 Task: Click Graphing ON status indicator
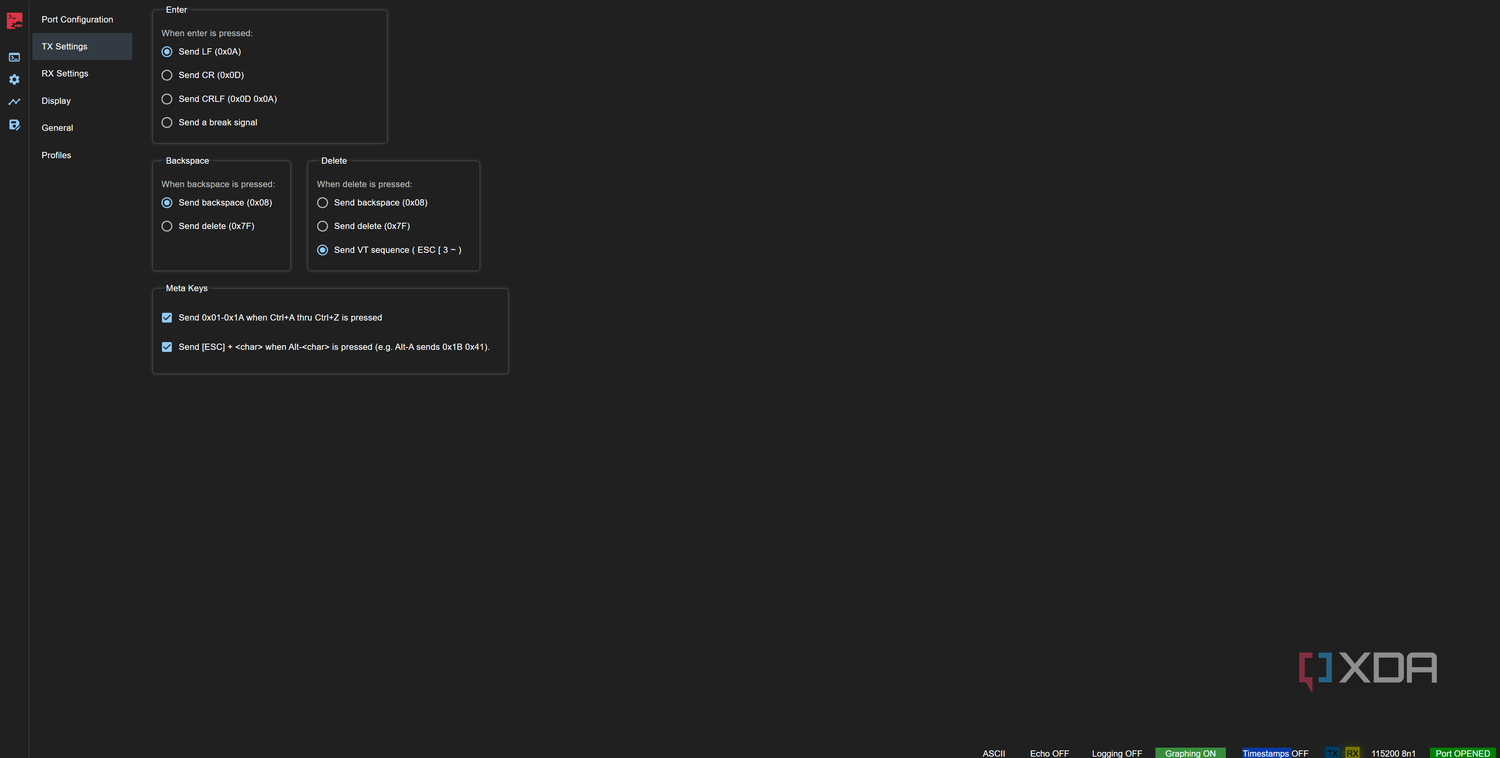tap(1190, 753)
